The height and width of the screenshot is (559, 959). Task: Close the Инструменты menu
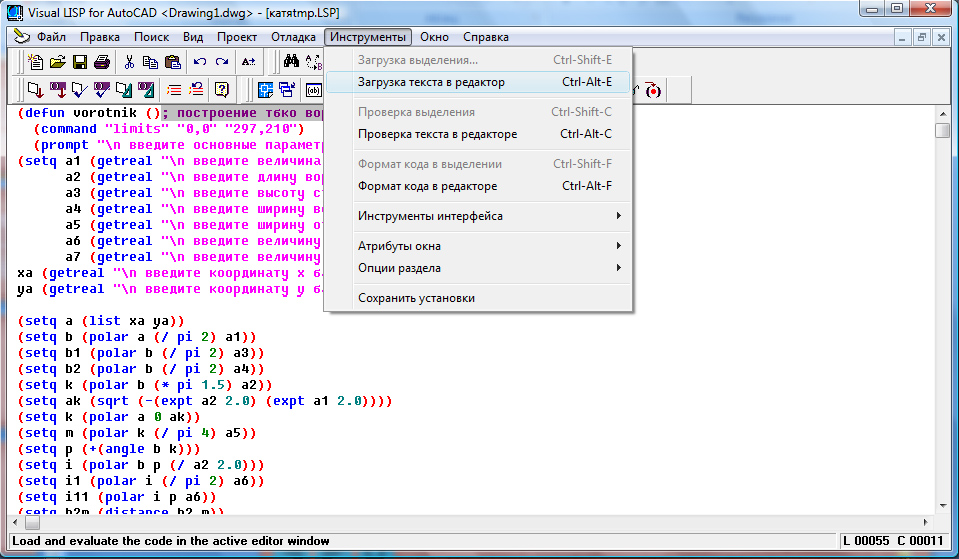368,37
